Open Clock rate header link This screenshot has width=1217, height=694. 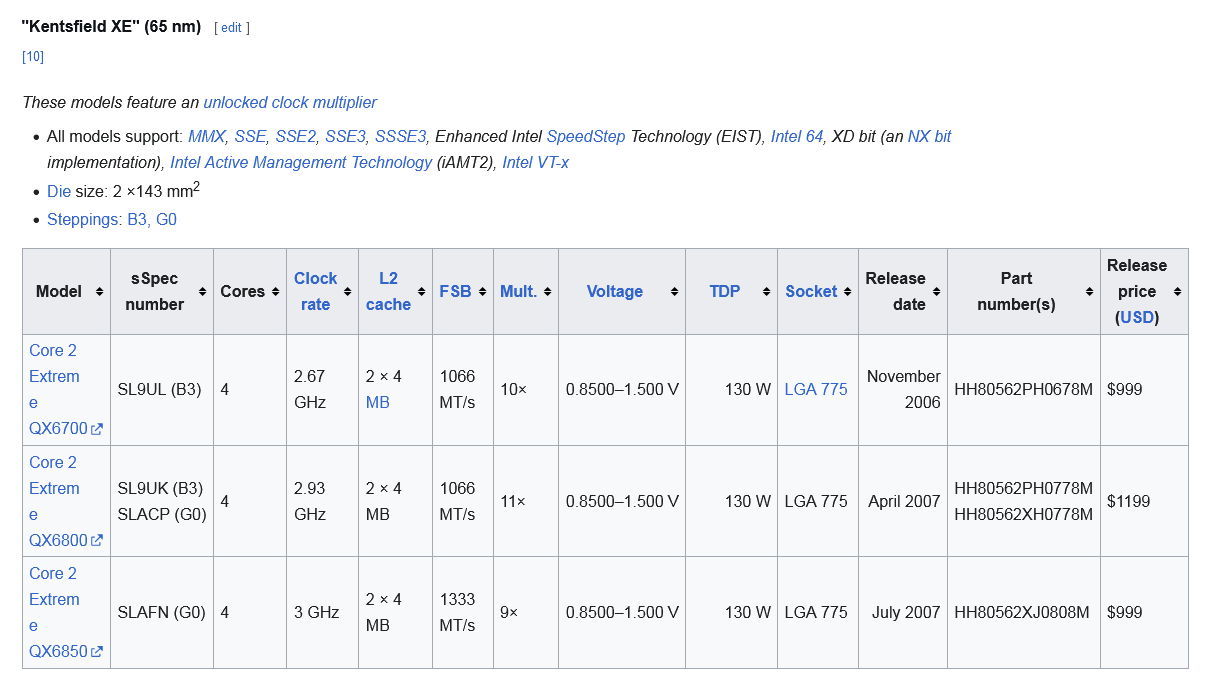[x=316, y=292]
